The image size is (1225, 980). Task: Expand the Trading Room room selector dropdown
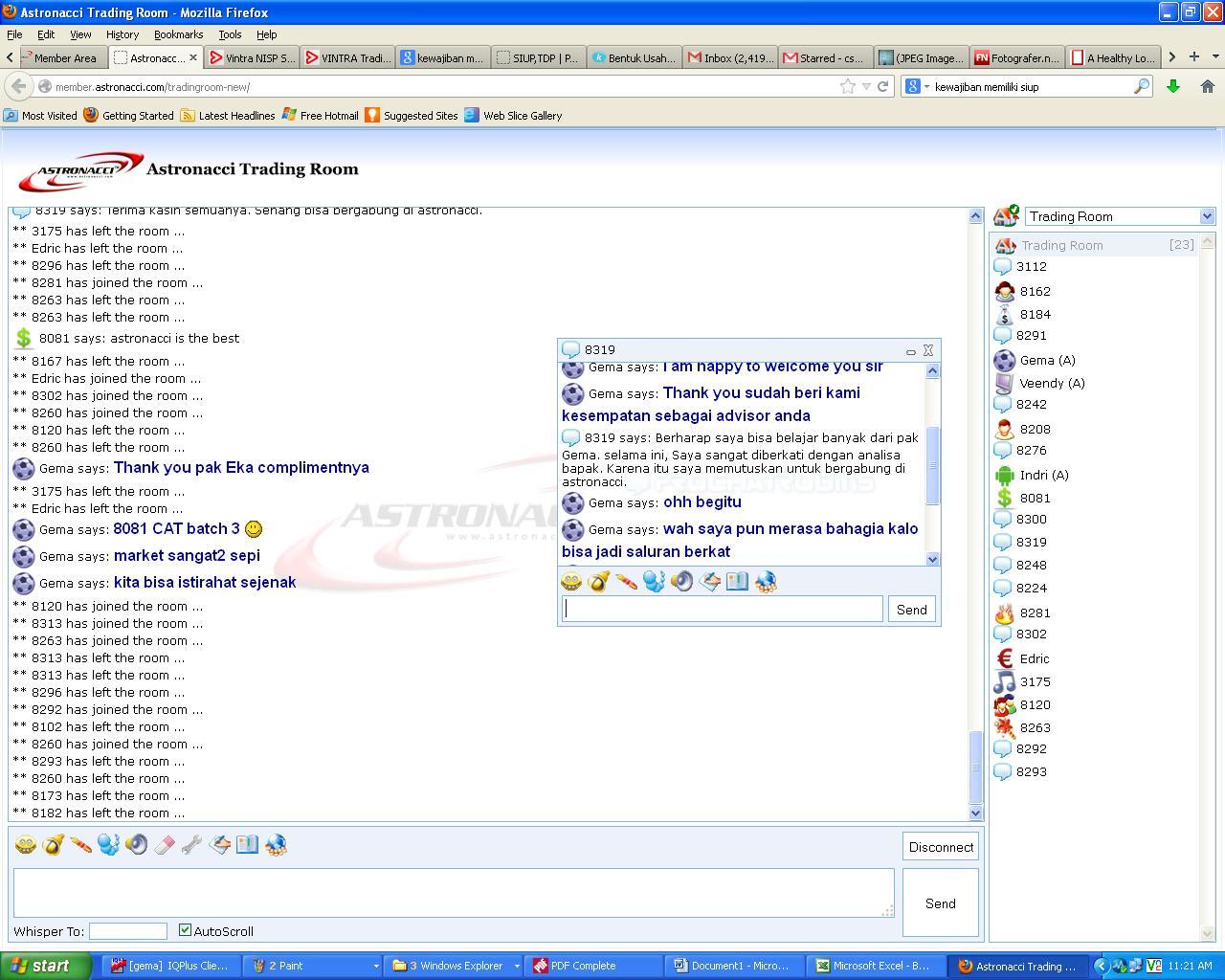click(x=1206, y=216)
